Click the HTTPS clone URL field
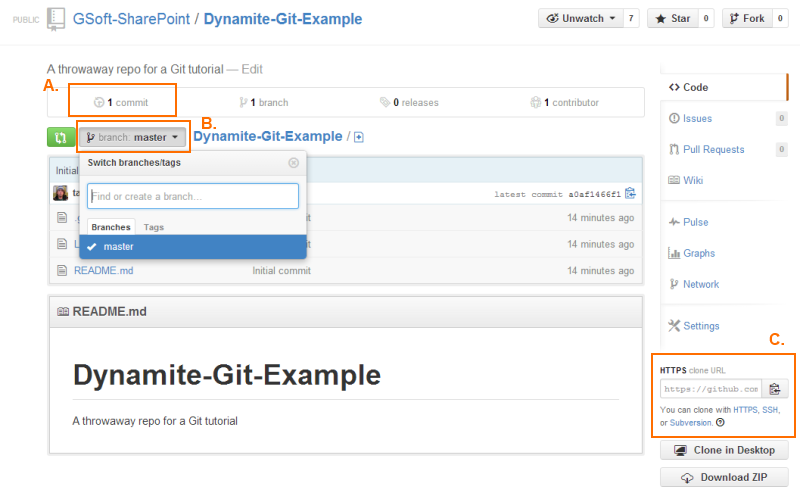The image size is (800, 496). 711,389
